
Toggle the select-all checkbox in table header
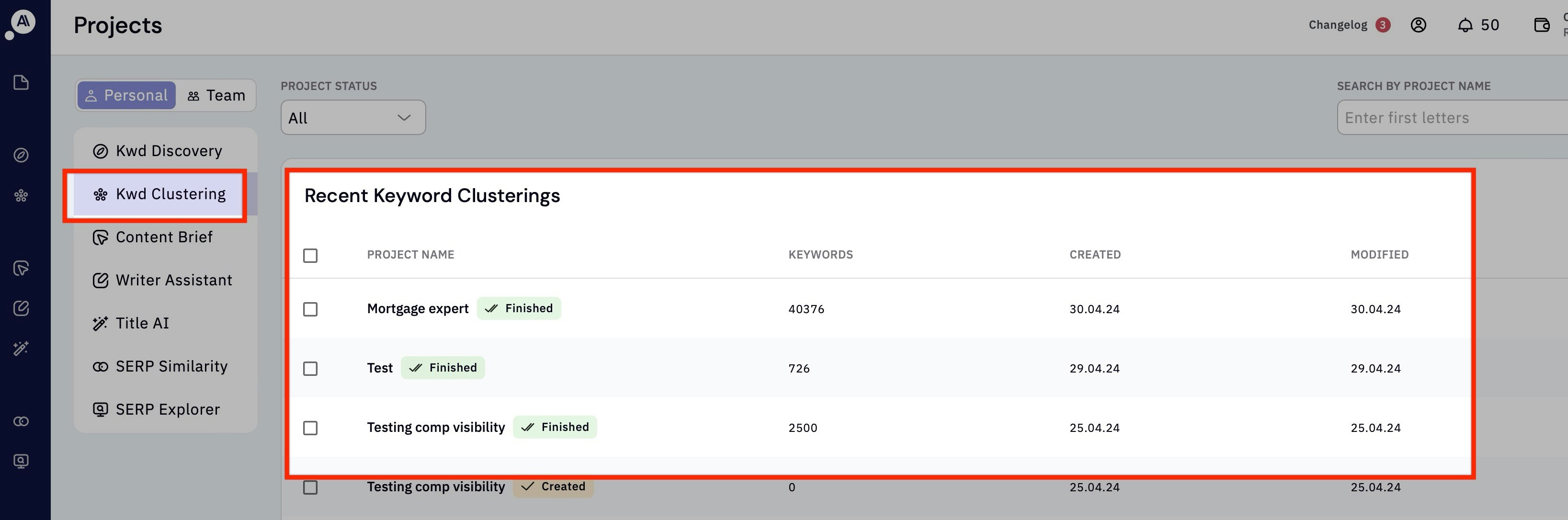coord(310,255)
